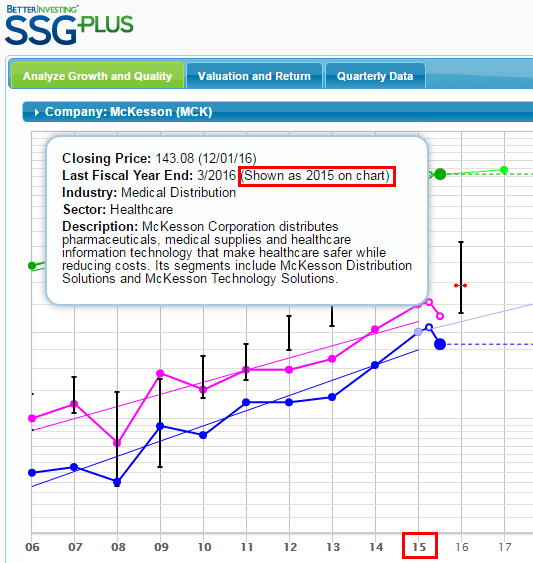
Task: Click the blue data point at year 07
Action: [x=74, y=467]
